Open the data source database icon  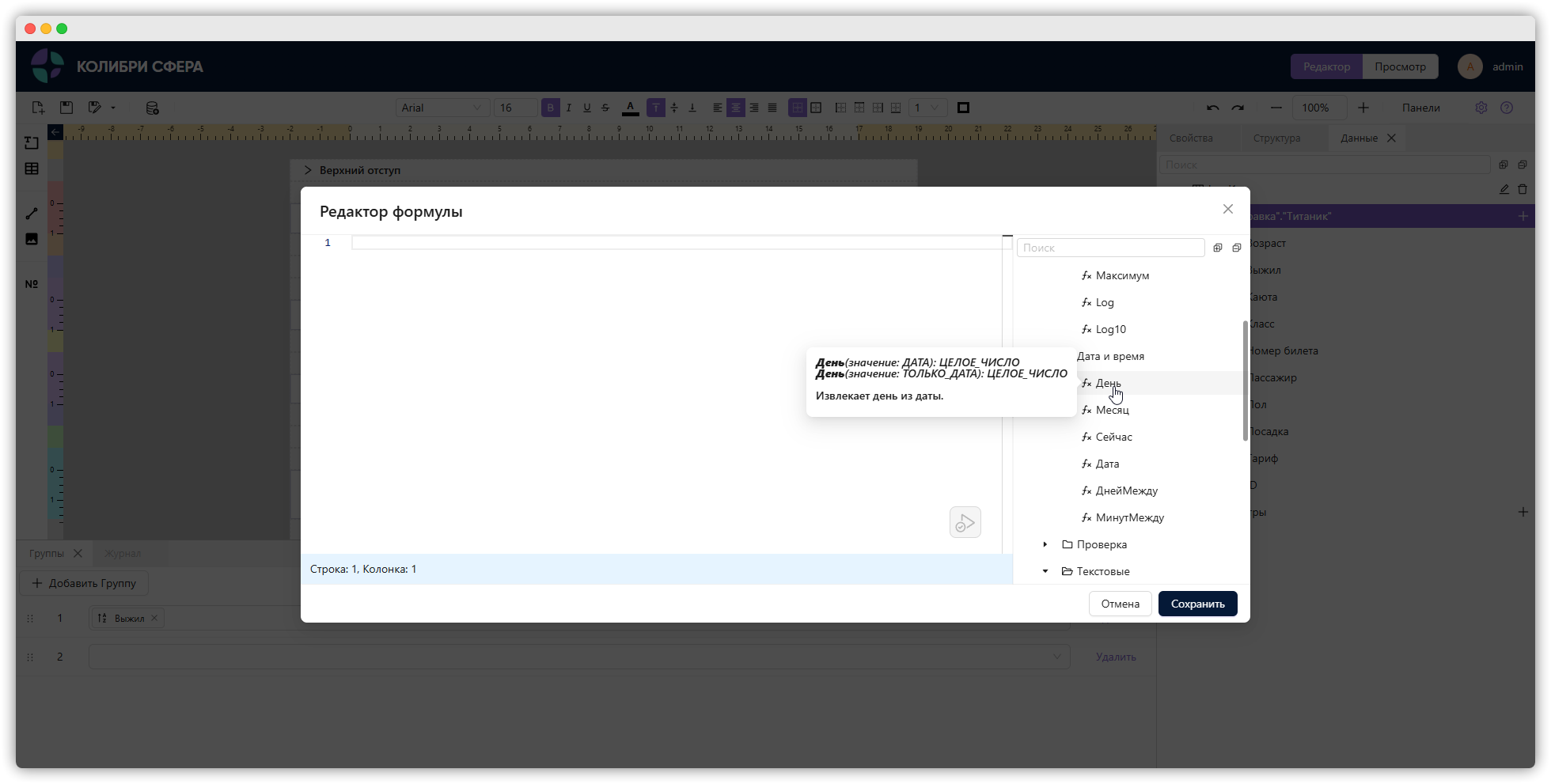[x=153, y=108]
